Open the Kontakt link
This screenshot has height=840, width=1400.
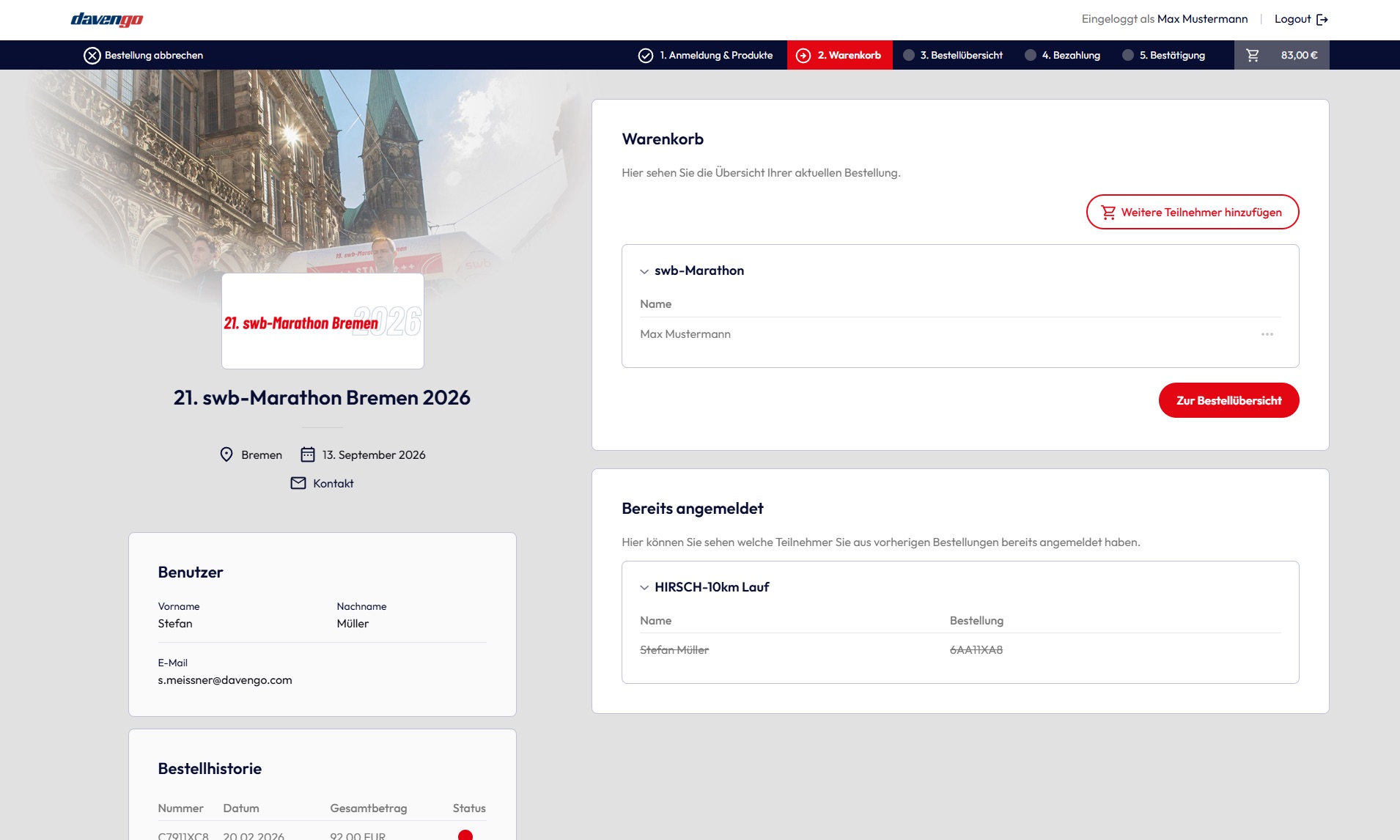[x=334, y=482]
